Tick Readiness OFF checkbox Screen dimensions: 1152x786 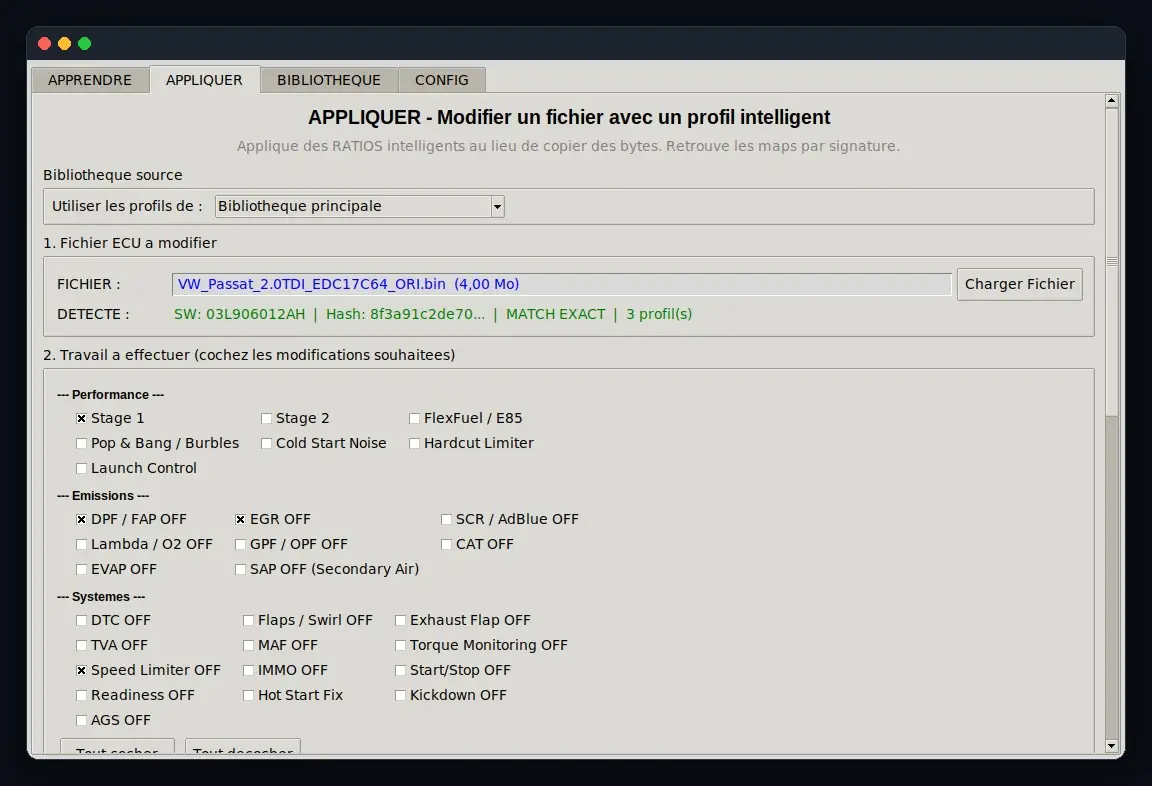tap(82, 696)
